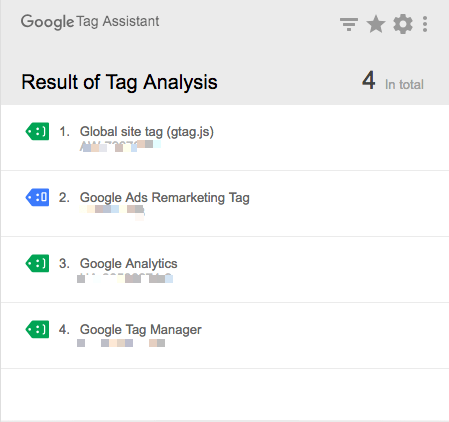Image resolution: width=449 pixels, height=422 pixels.
Task: Open Google Ads Remarketing Tag entry
Action: pos(165,198)
